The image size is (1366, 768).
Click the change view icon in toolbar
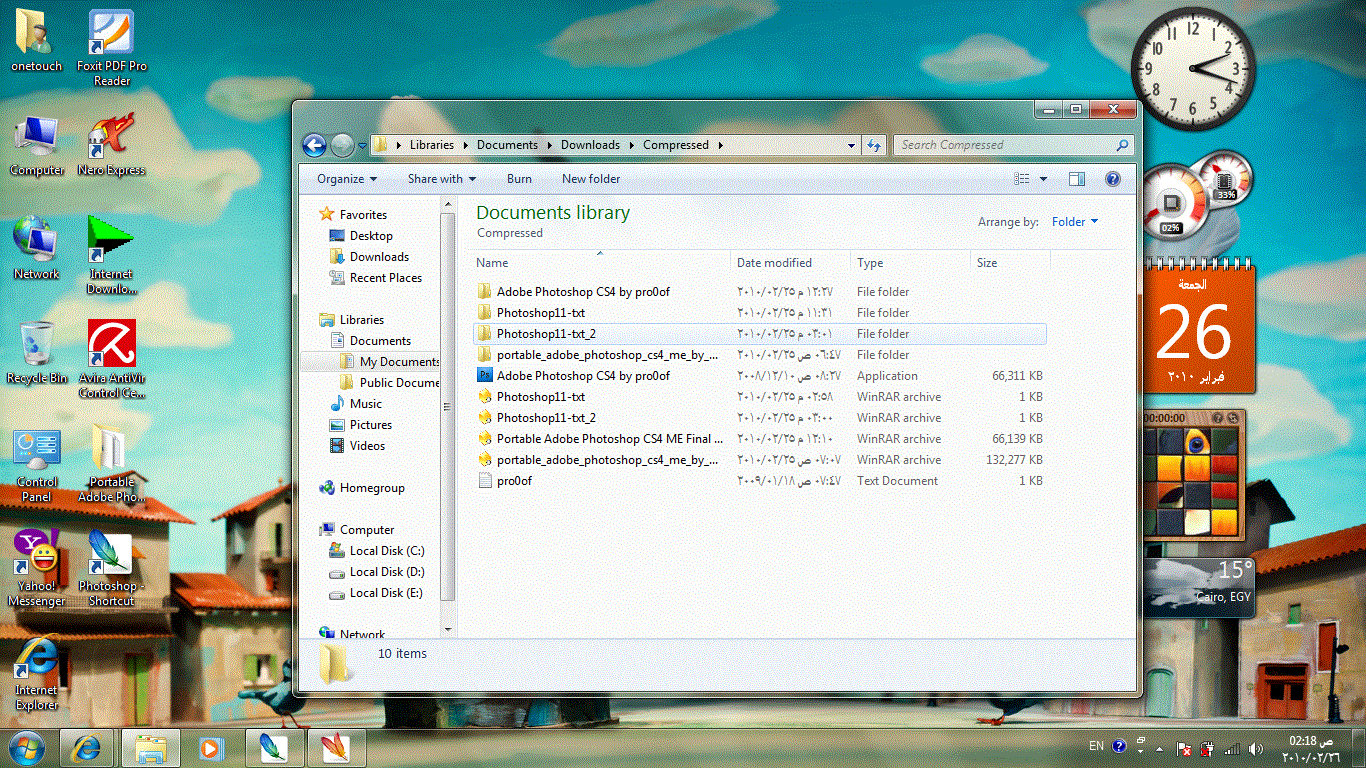pyautogui.click(x=1022, y=179)
